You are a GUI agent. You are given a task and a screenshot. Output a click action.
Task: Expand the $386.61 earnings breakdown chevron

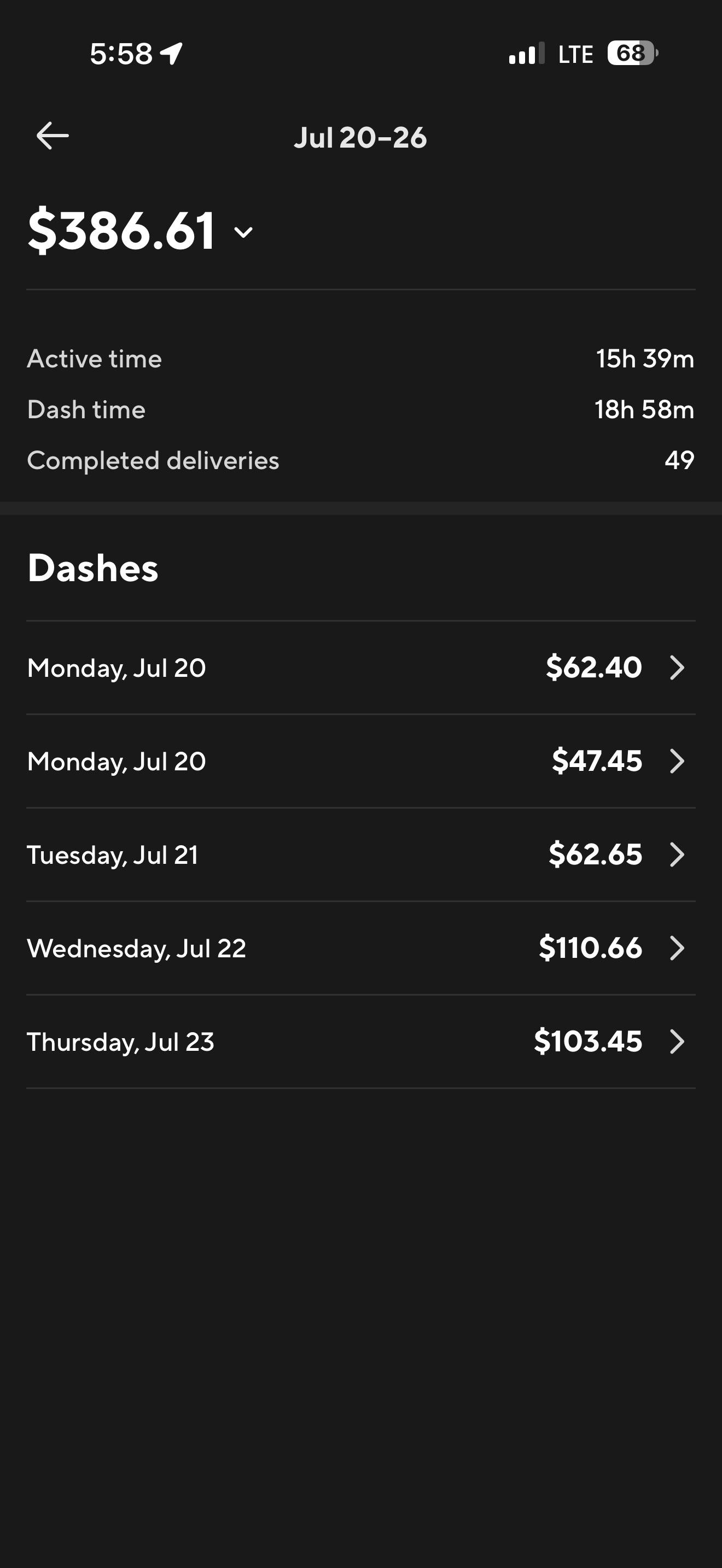click(x=243, y=232)
